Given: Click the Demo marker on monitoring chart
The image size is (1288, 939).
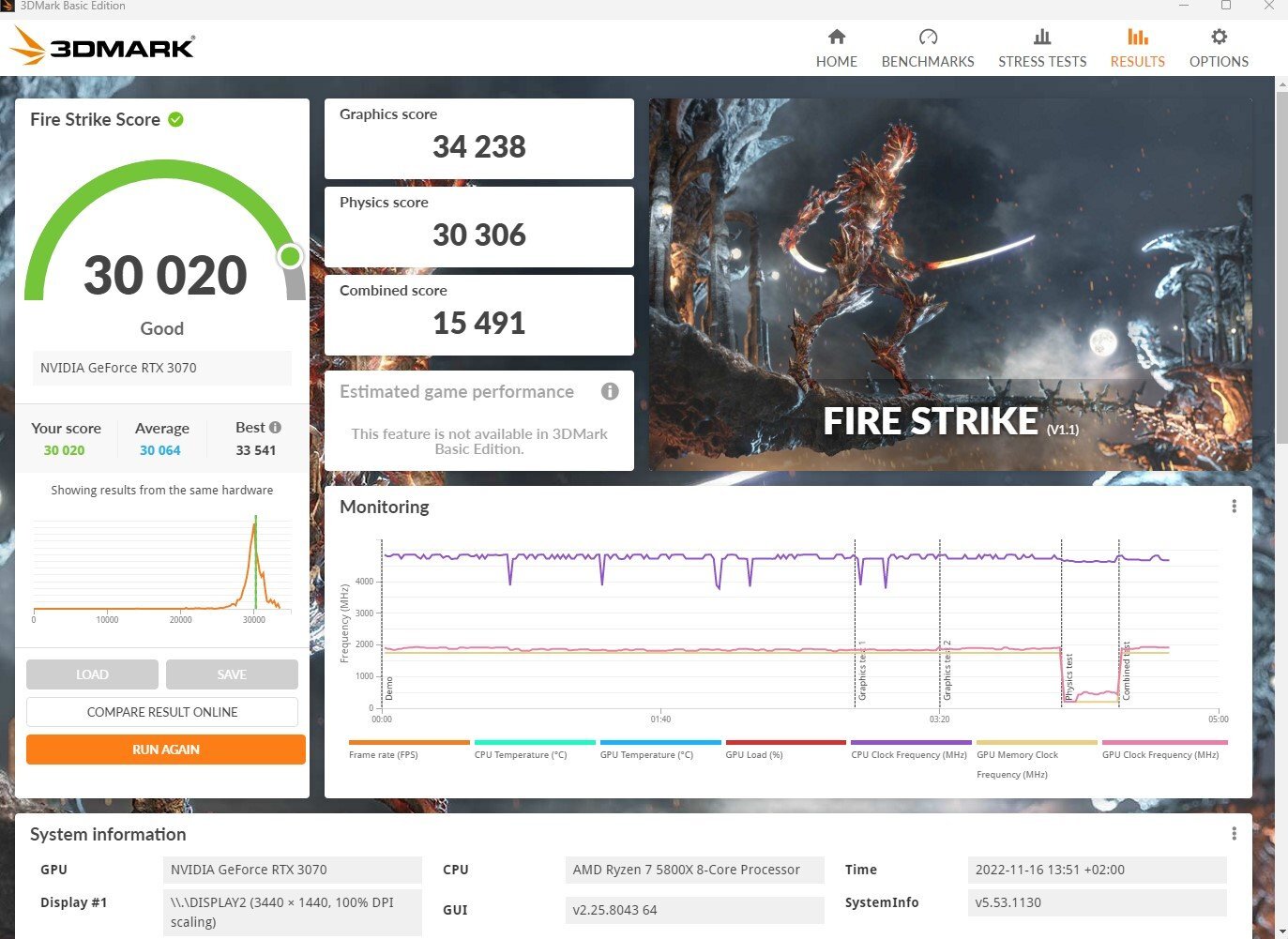Looking at the screenshot, I should (x=389, y=689).
